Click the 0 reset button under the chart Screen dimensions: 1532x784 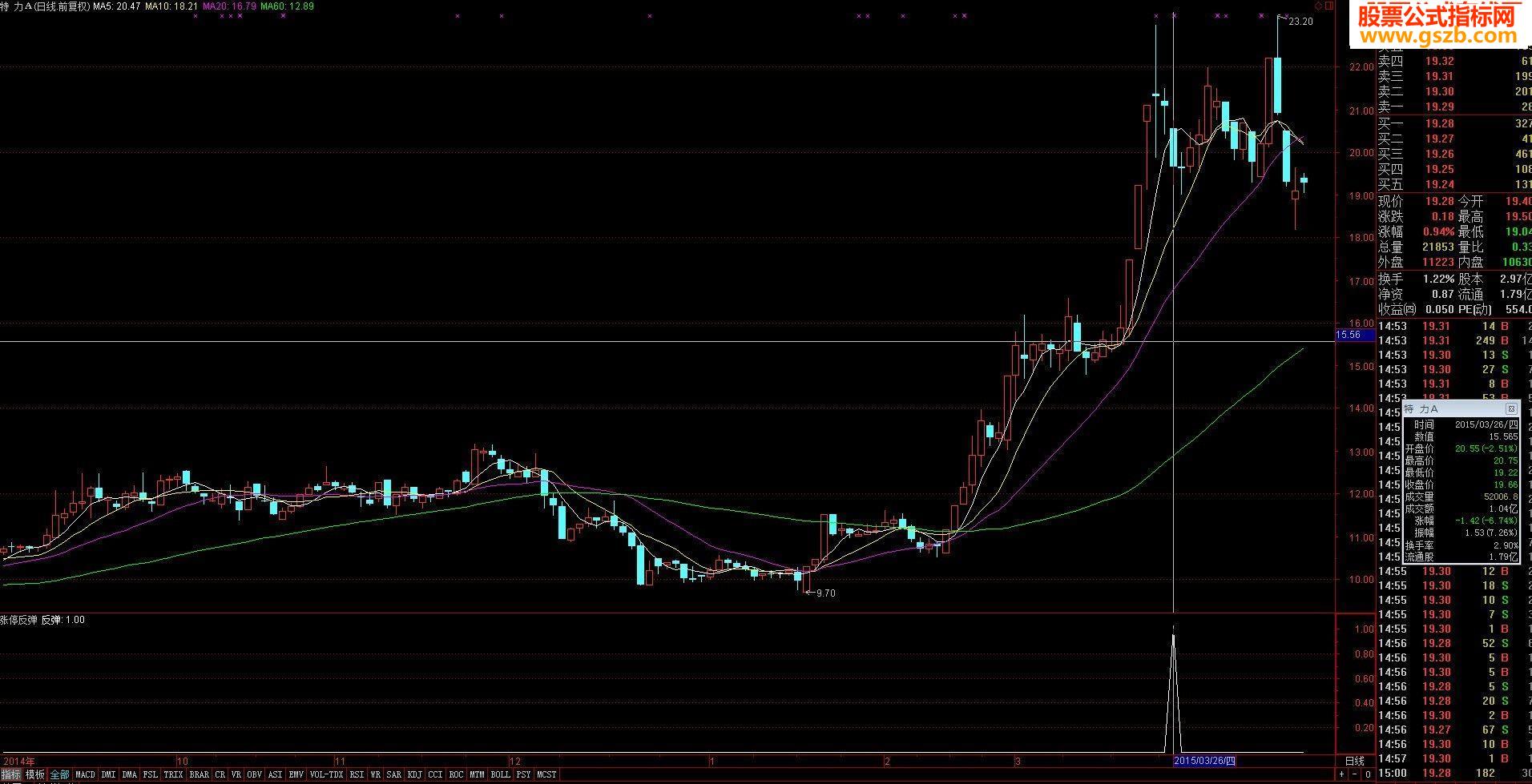(1368, 775)
